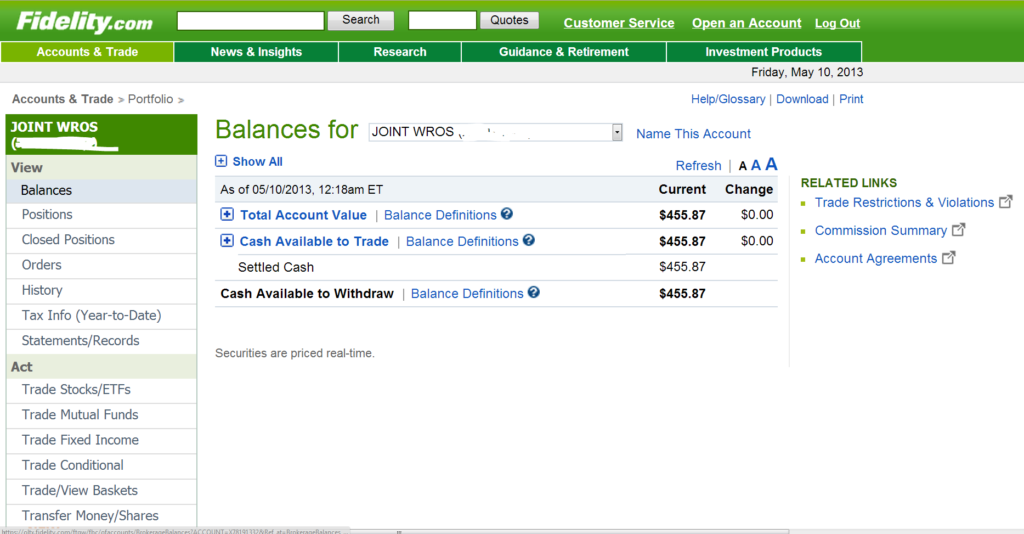
Task: Select Orders in sidebar
Action: [x=101, y=265]
